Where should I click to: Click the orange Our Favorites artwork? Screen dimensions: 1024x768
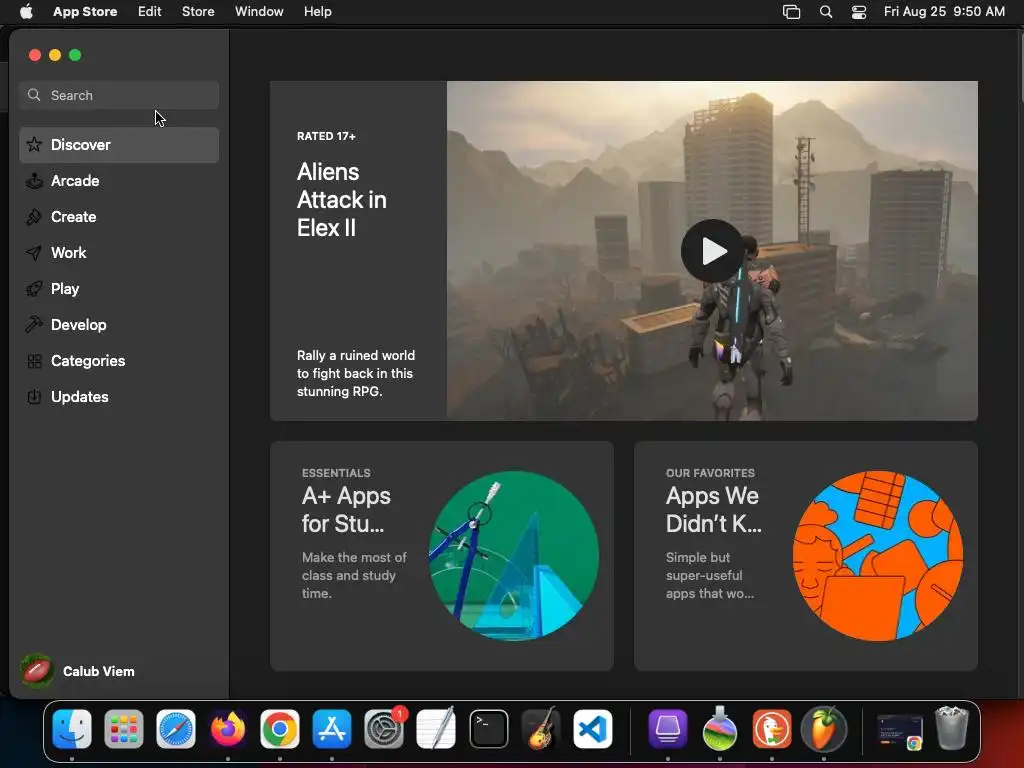coord(878,556)
